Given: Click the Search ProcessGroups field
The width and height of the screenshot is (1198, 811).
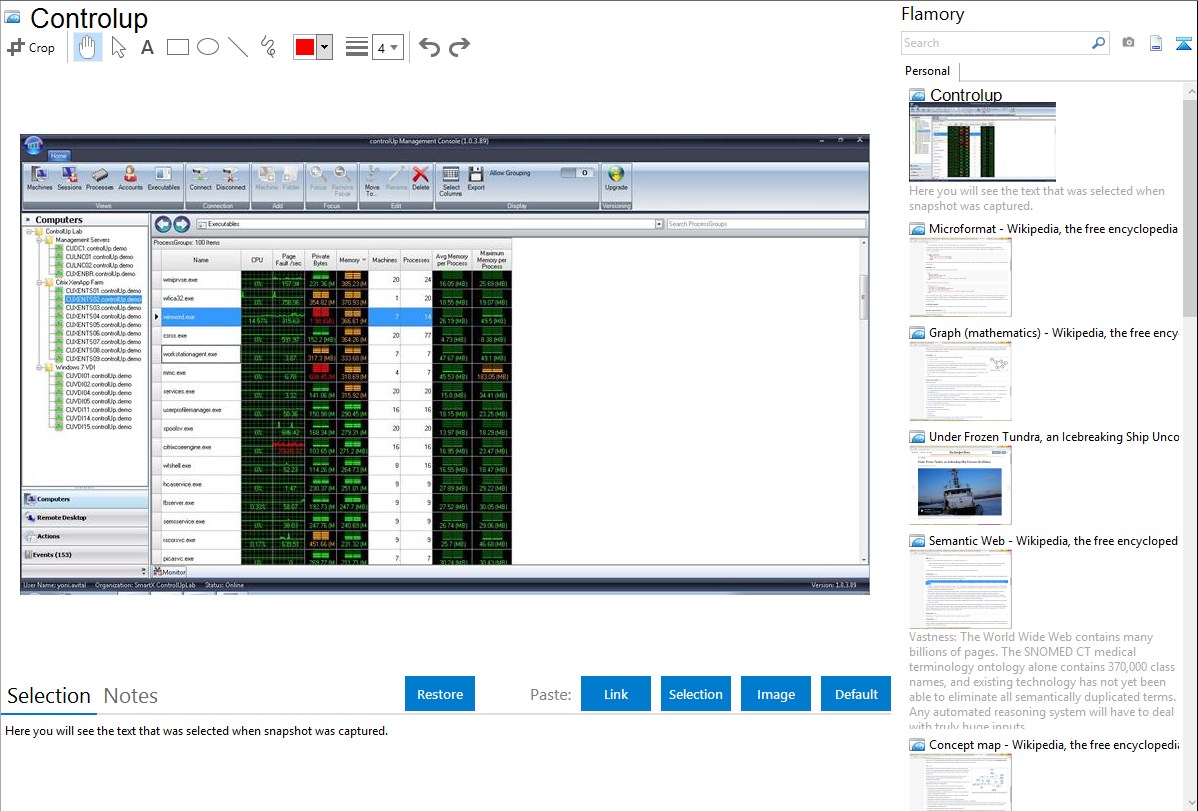Looking at the screenshot, I should pos(766,224).
